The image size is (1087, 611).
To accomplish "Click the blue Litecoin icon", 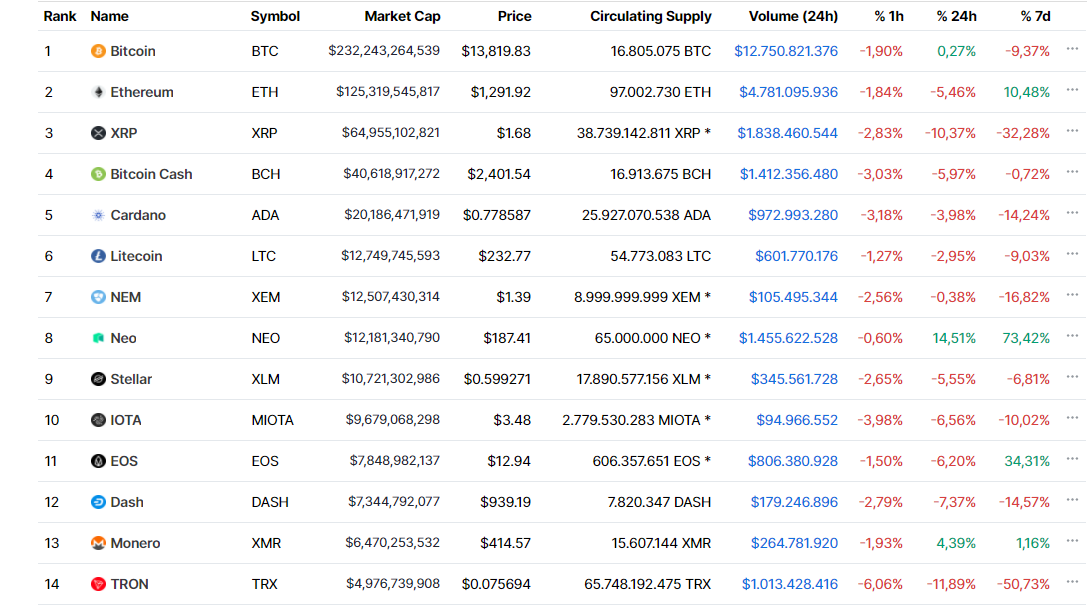I will 98,256.
